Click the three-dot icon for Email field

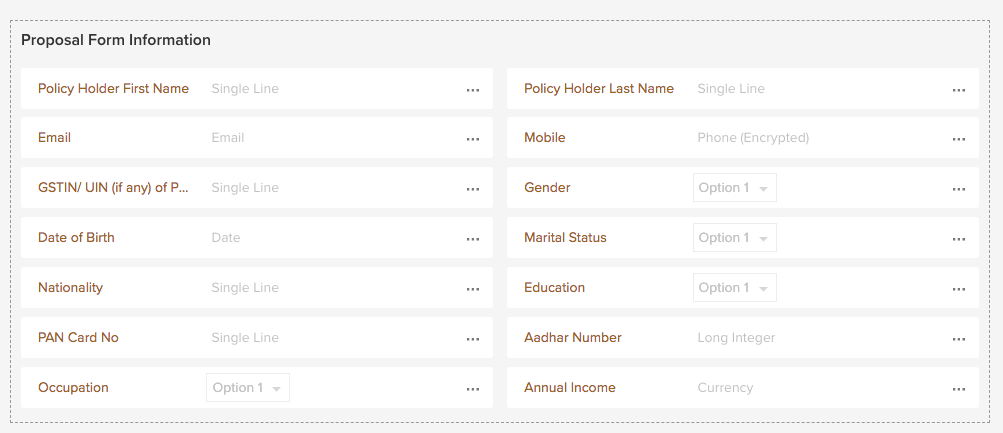click(x=473, y=139)
